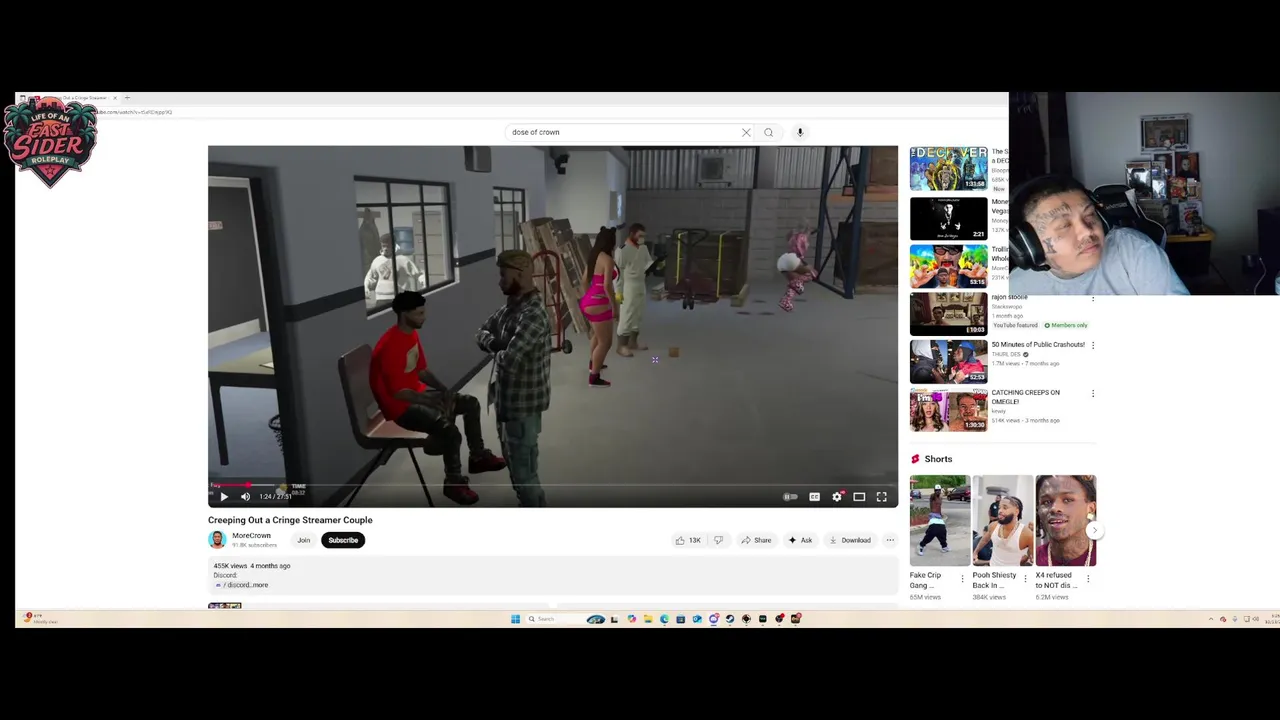The image size is (1280, 720).
Task: Open a new browser tab with plus
Action: click(x=127, y=98)
